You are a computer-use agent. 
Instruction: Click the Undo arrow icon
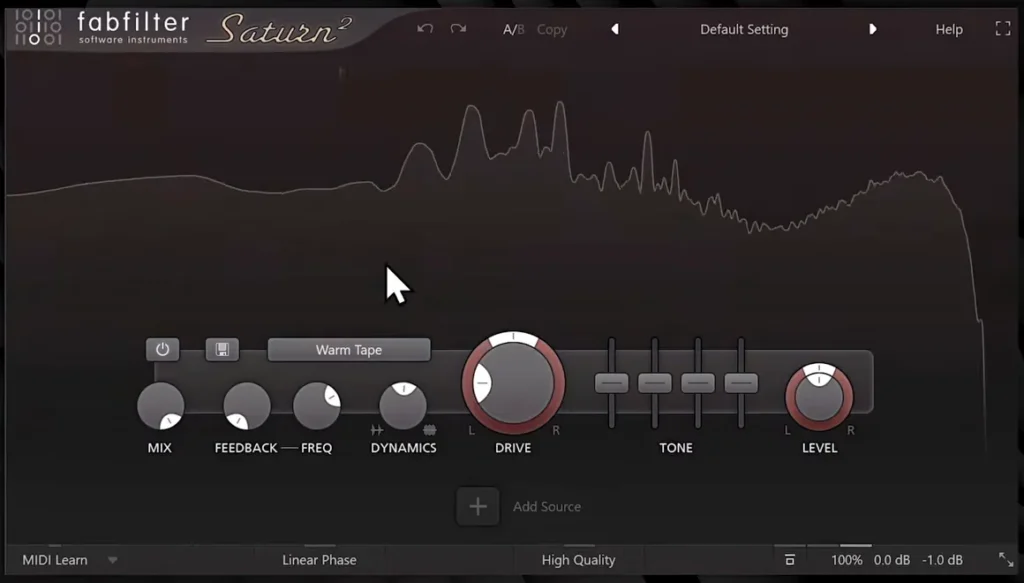tap(425, 29)
